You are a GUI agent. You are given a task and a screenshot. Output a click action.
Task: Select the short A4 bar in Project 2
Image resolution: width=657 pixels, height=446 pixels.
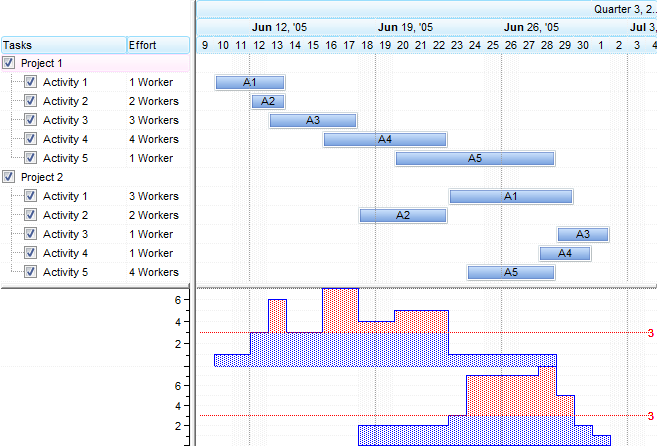(x=565, y=253)
